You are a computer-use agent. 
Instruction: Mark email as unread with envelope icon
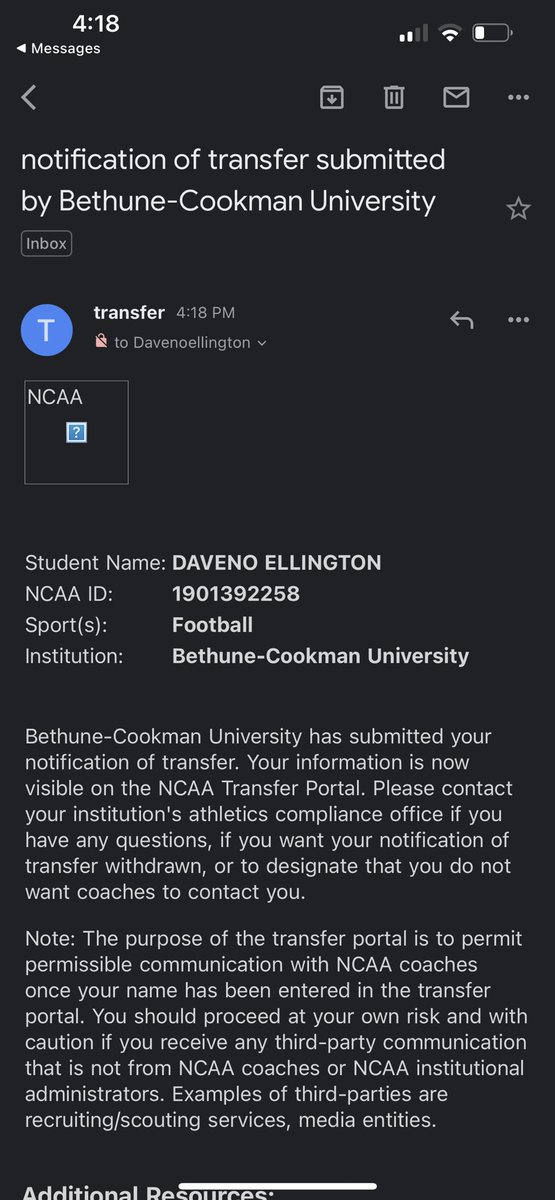click(x=456, y=97)
